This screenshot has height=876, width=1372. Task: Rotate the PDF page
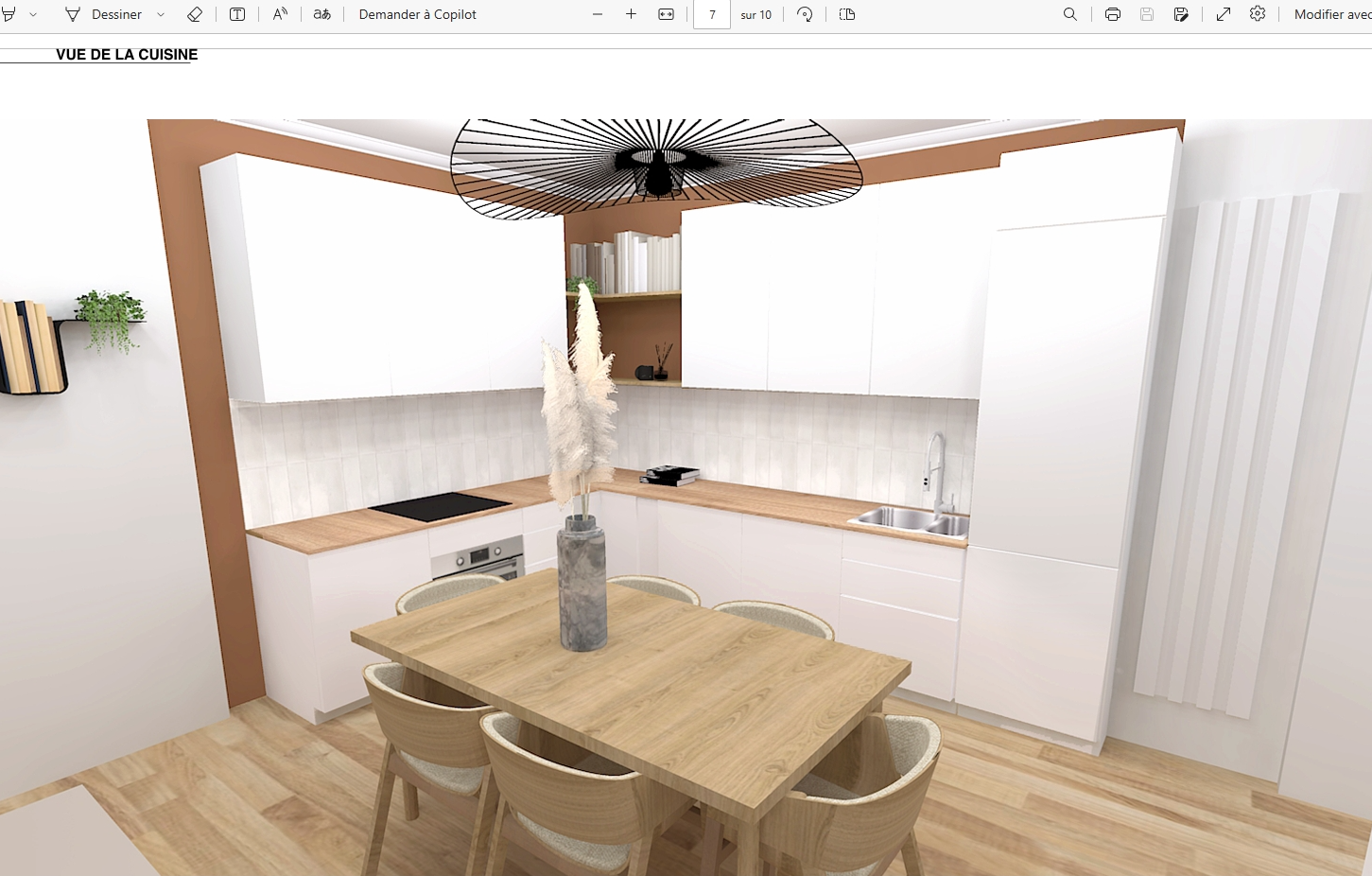[x=806, y=14]
